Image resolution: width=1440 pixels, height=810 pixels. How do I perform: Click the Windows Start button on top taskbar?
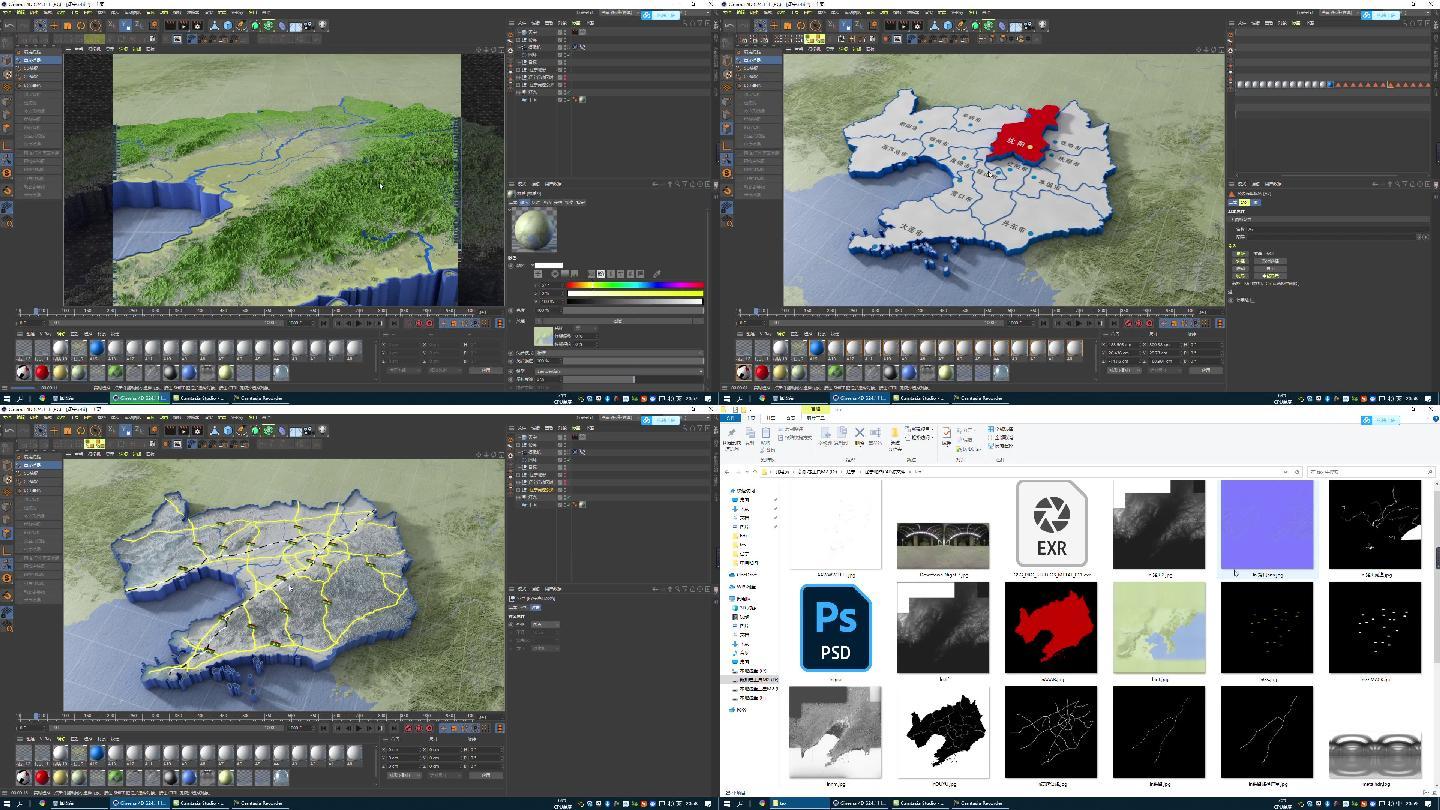pos(7,398)
